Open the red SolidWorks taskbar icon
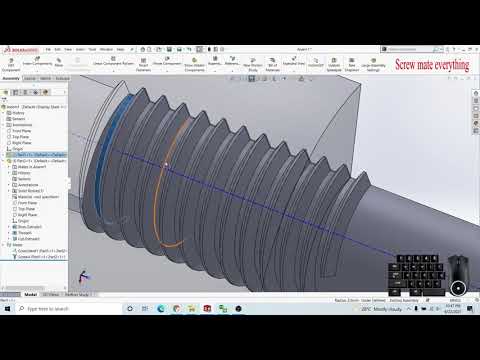This screenshot has width=480, height=360. 207,309
